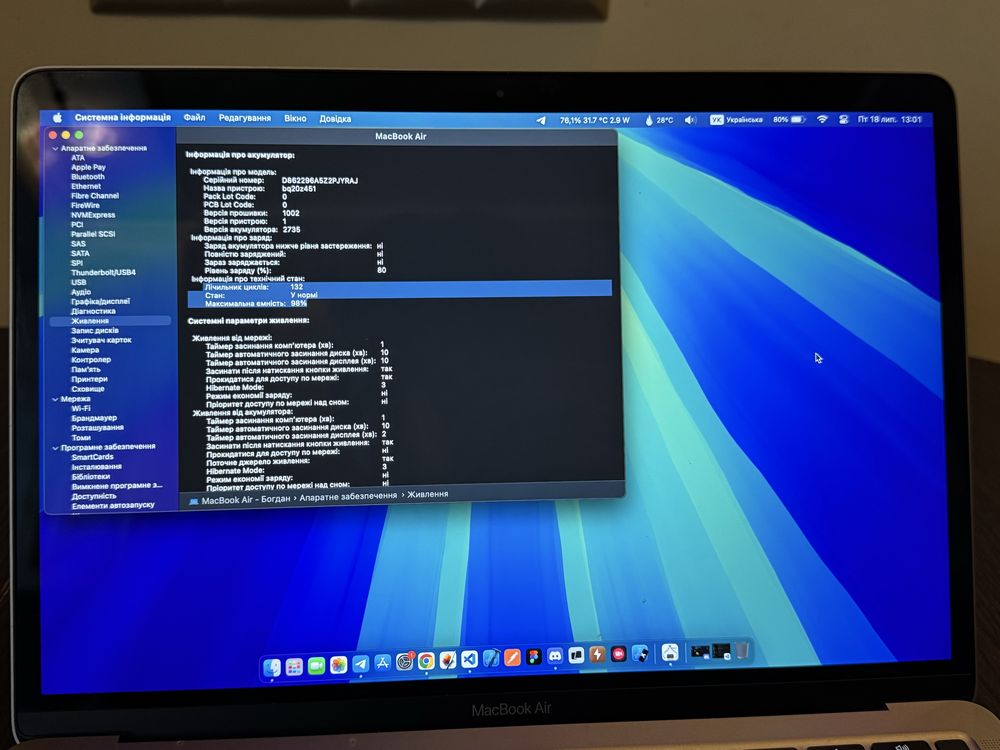Screen dimensions: 1000x750
Task: Open Launchpad in the dock
Action: (294, 666)
